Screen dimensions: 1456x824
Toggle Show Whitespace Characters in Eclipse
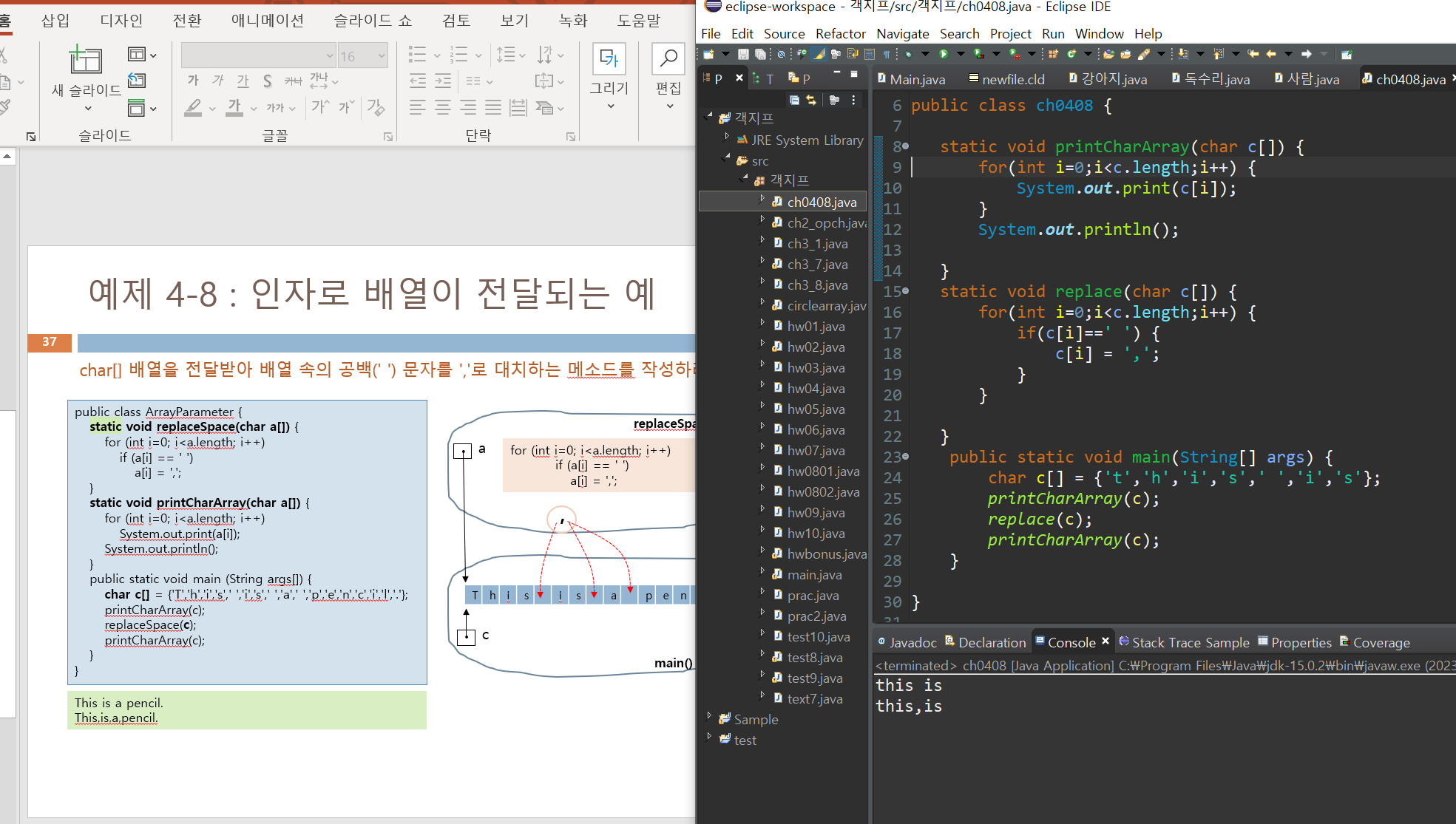coord(886,54)
